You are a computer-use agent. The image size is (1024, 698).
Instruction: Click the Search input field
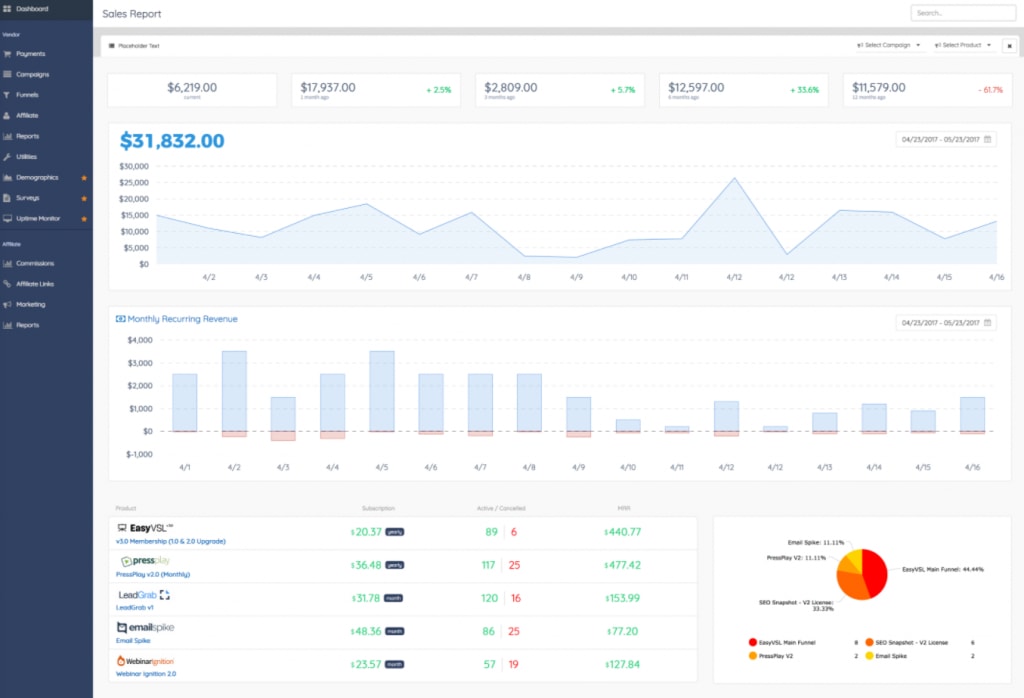[x=963, y=13]
